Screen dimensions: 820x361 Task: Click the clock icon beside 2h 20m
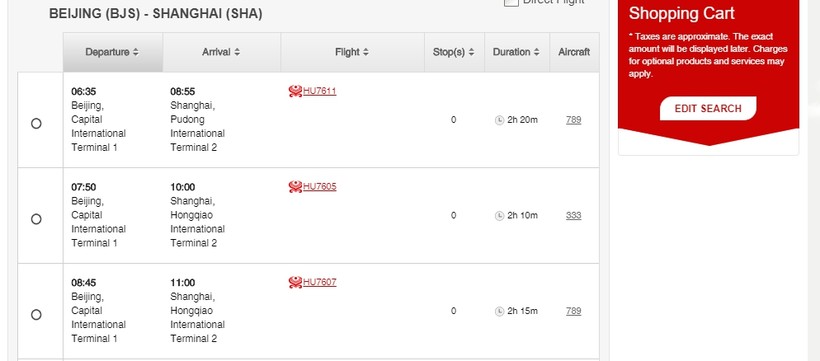click(x=499, y=120)
